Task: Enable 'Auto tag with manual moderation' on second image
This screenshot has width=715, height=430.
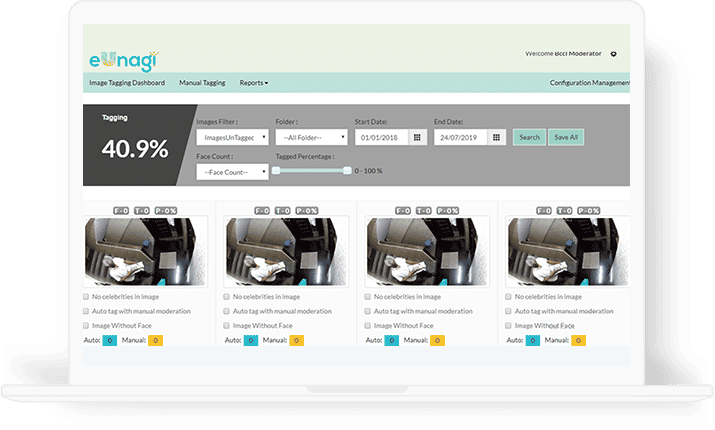Action: coord(227,311)
